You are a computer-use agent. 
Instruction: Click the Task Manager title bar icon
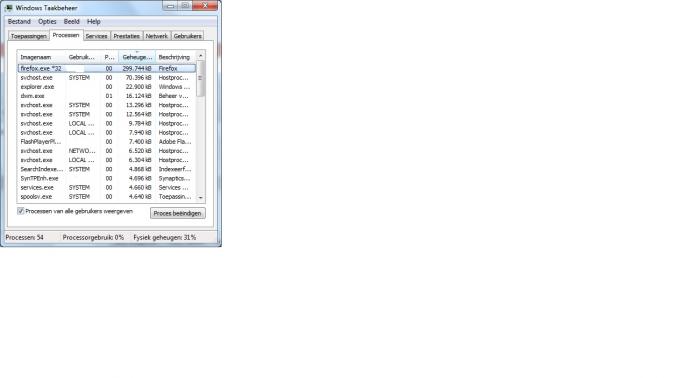pyautogui.click(x=8, y=8)
